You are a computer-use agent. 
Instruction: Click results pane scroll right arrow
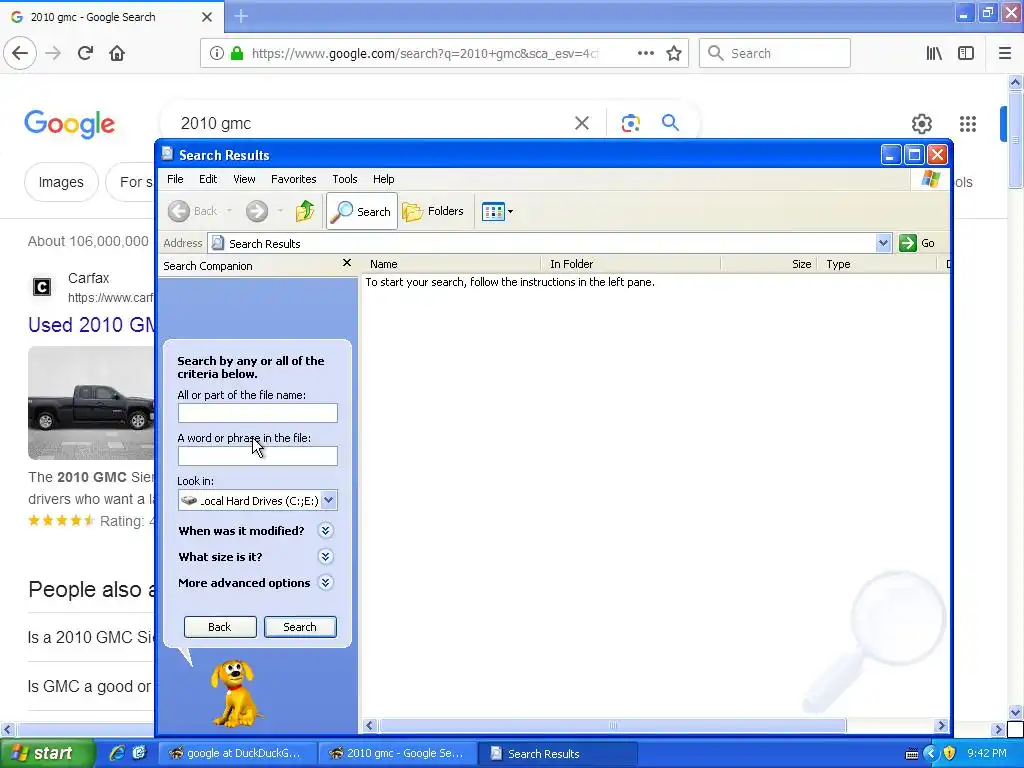941,726
